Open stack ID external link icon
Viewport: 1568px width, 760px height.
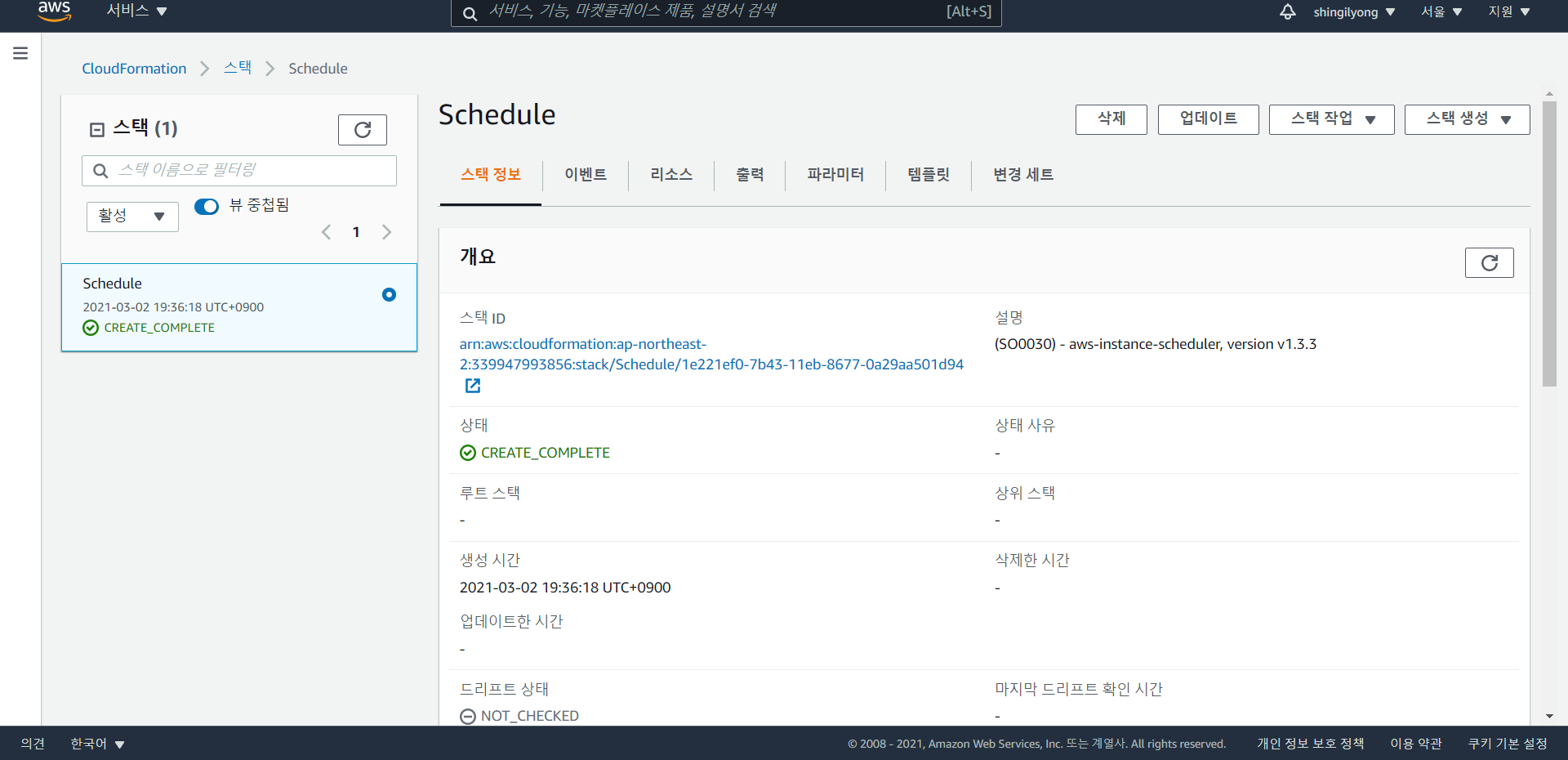tap(473, 386)
